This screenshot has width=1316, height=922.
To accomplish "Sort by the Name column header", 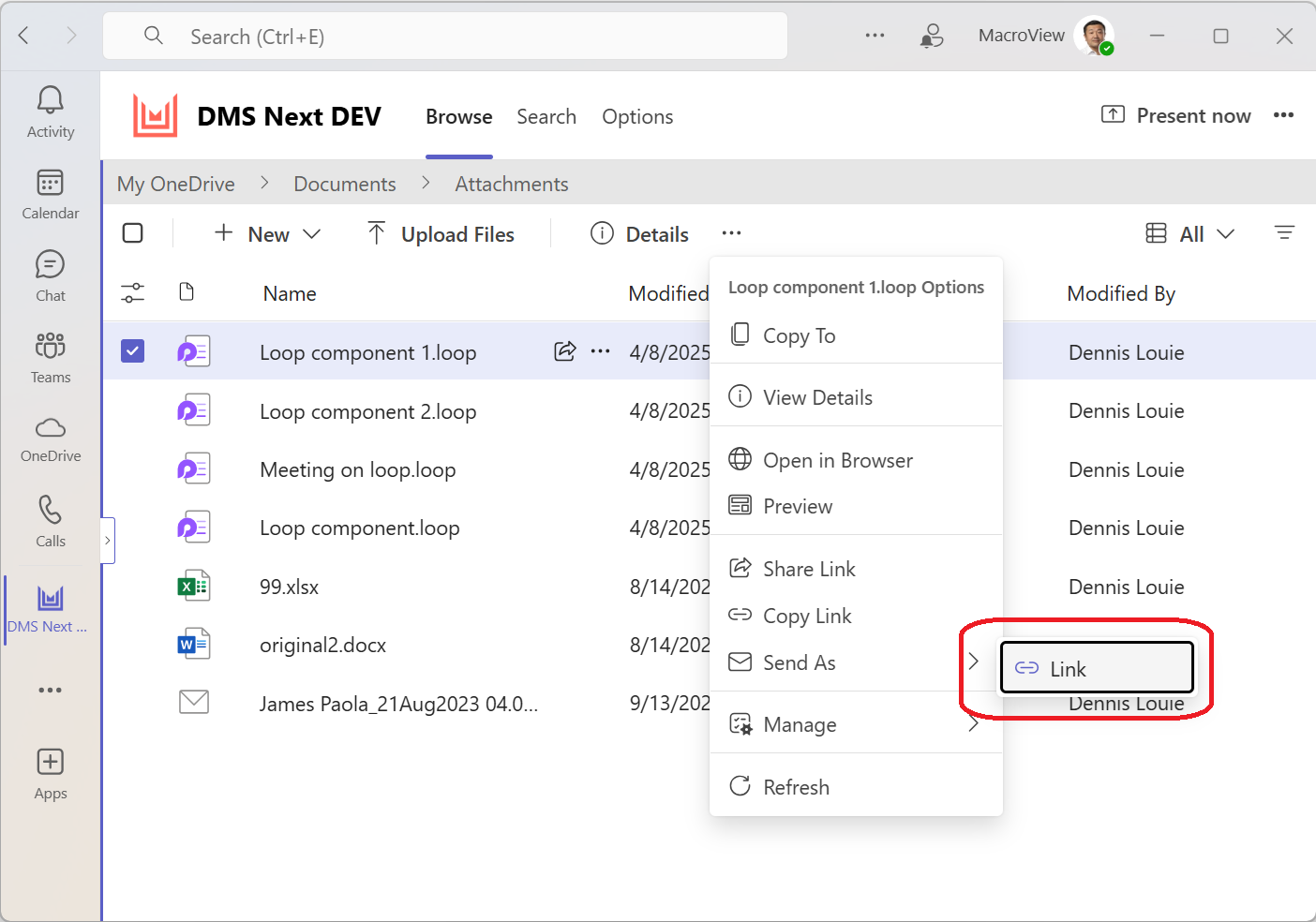I will [x=290, y=293].
